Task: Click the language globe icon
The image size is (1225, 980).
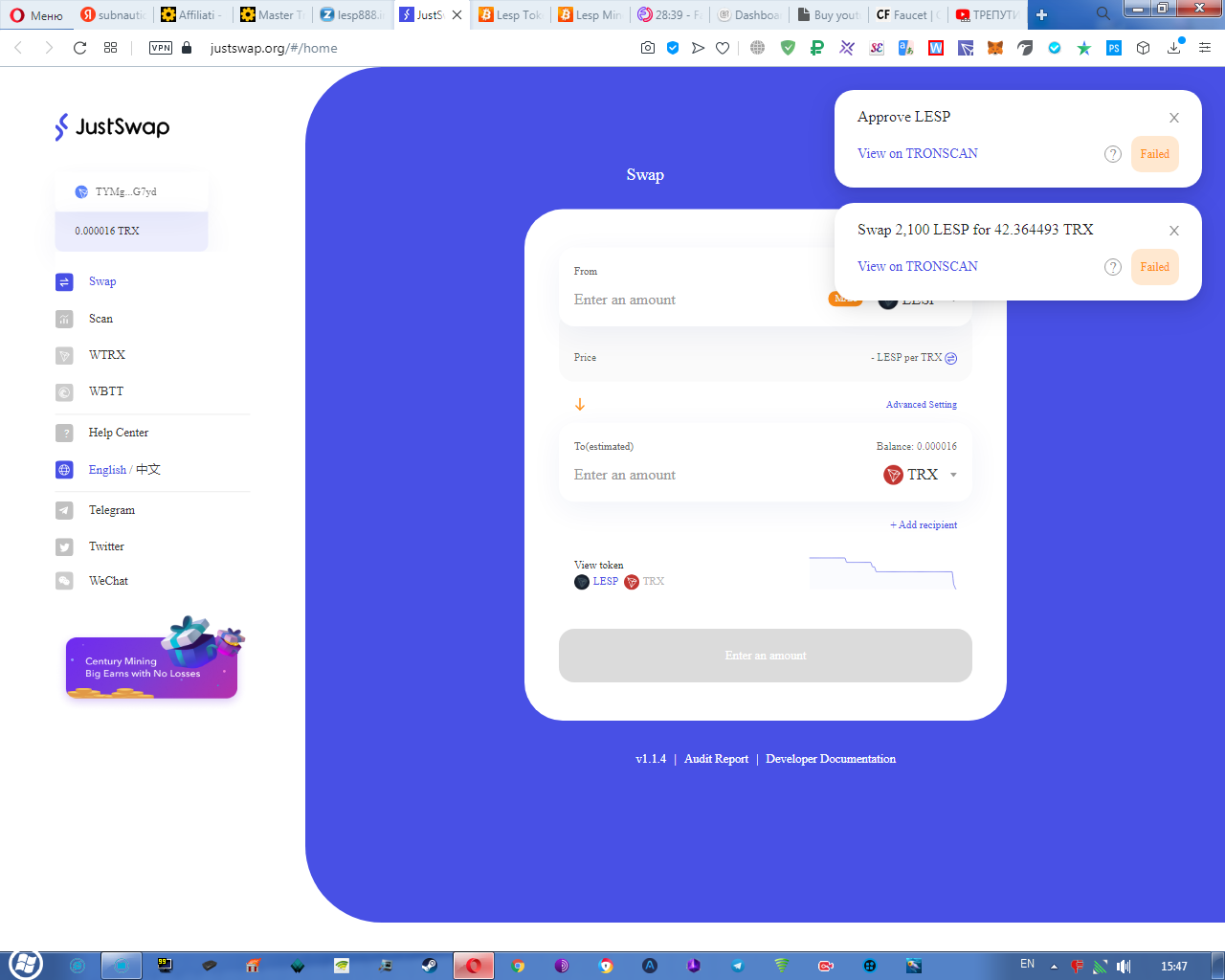Action: 64,470
